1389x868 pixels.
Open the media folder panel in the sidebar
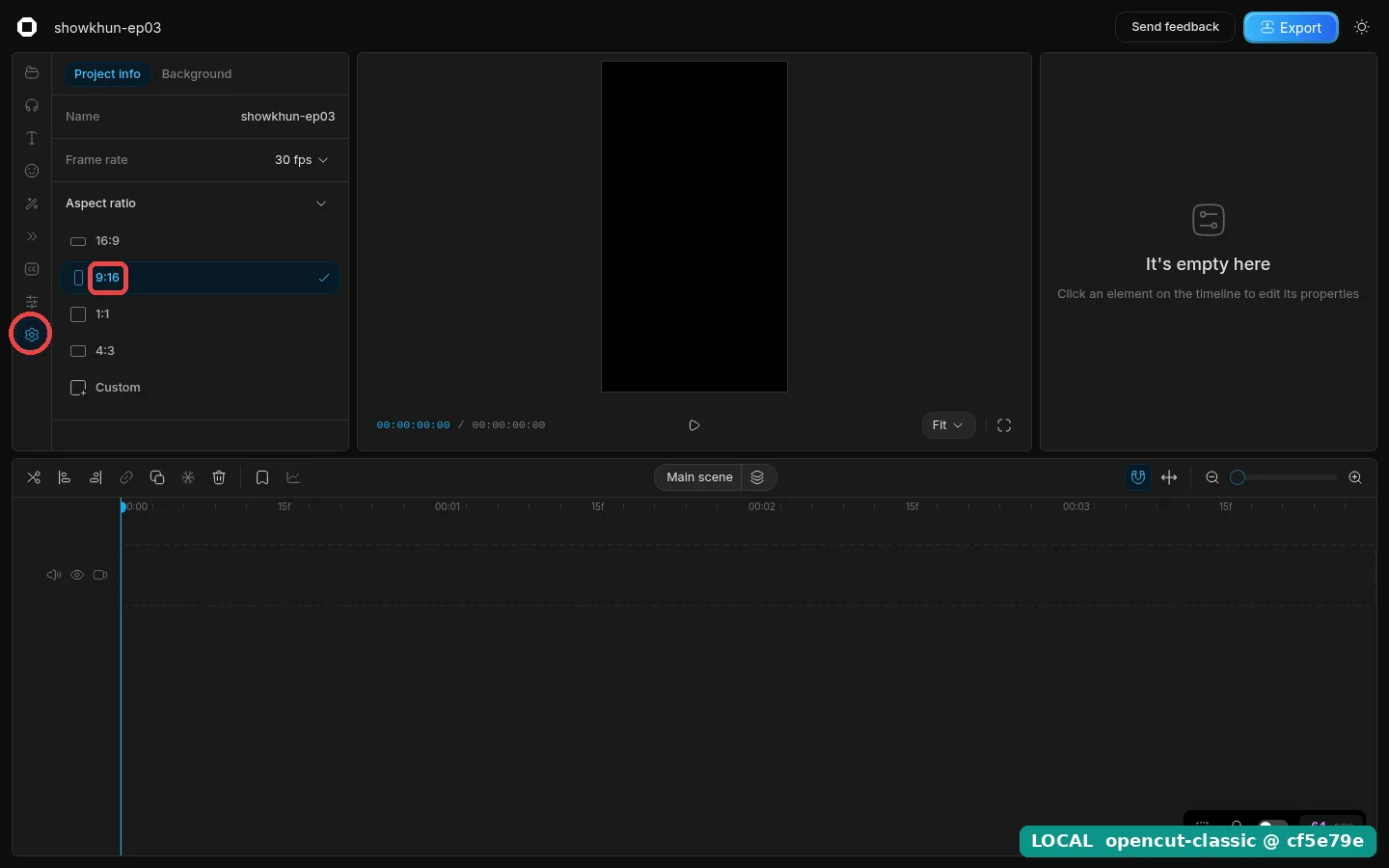tap(32, 72)
